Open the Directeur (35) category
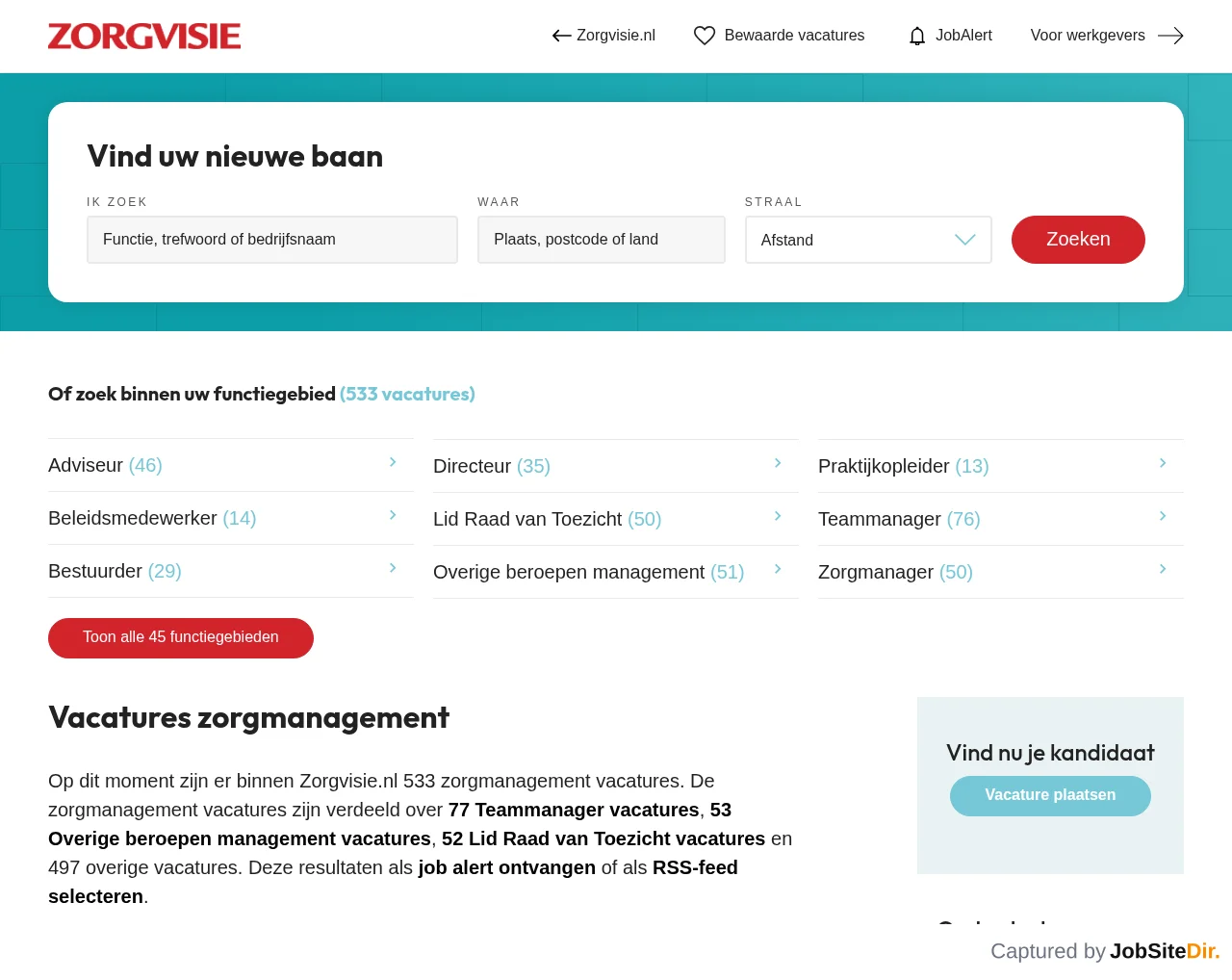 tap(616, 466)
